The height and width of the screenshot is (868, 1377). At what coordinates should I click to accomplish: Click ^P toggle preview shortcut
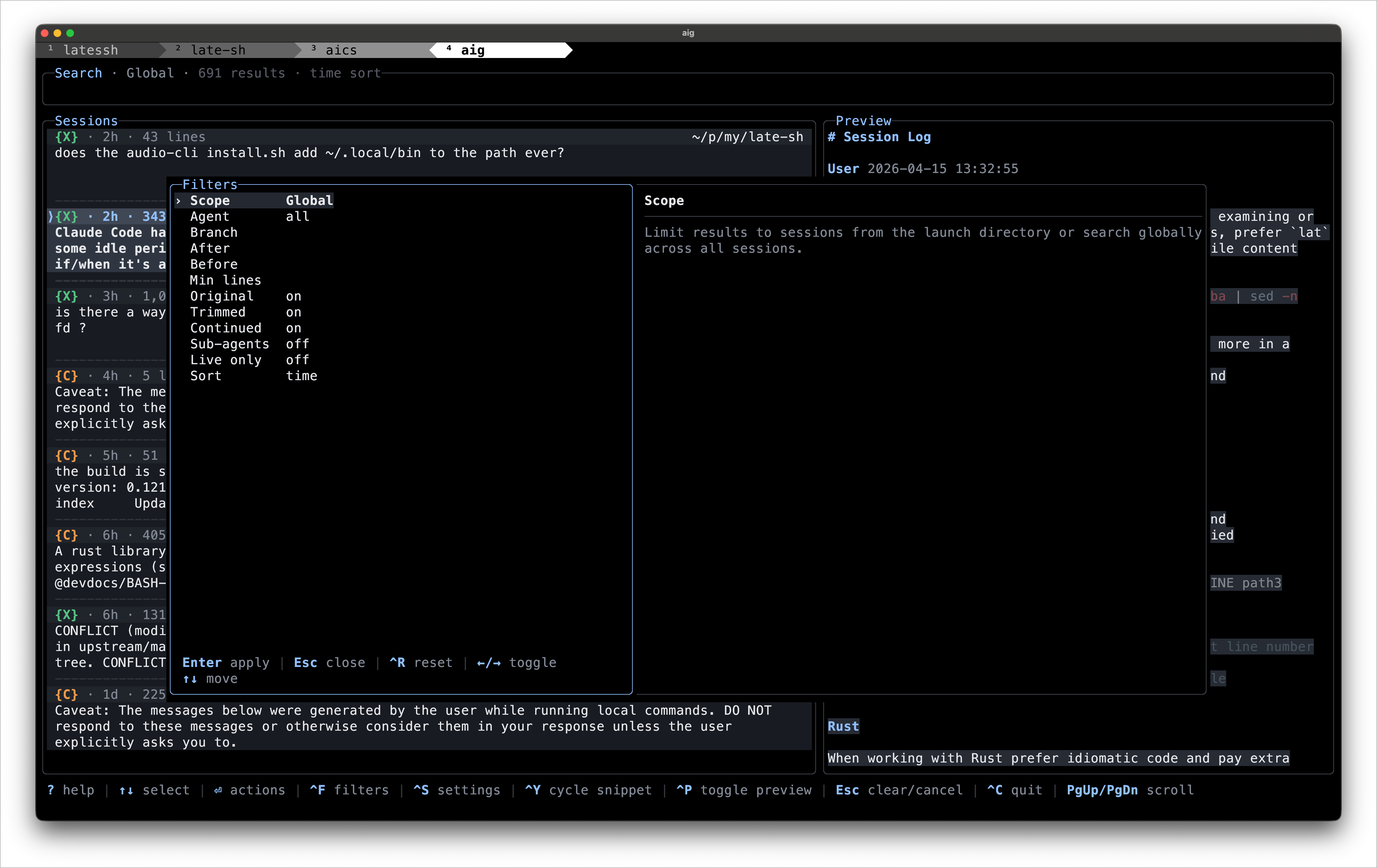pos(744,790)
